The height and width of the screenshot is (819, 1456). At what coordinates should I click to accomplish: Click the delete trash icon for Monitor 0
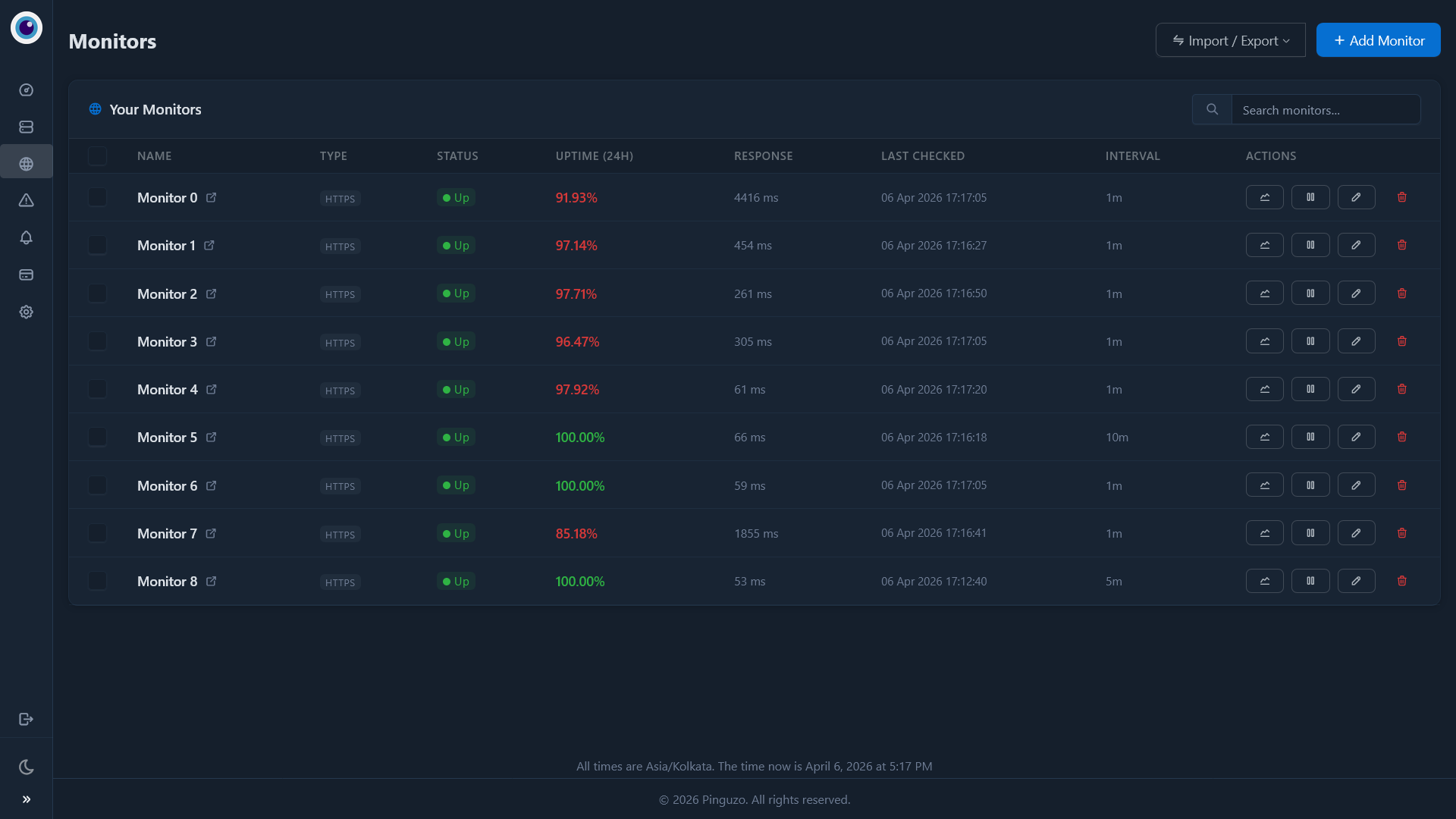coord(1402,197)
